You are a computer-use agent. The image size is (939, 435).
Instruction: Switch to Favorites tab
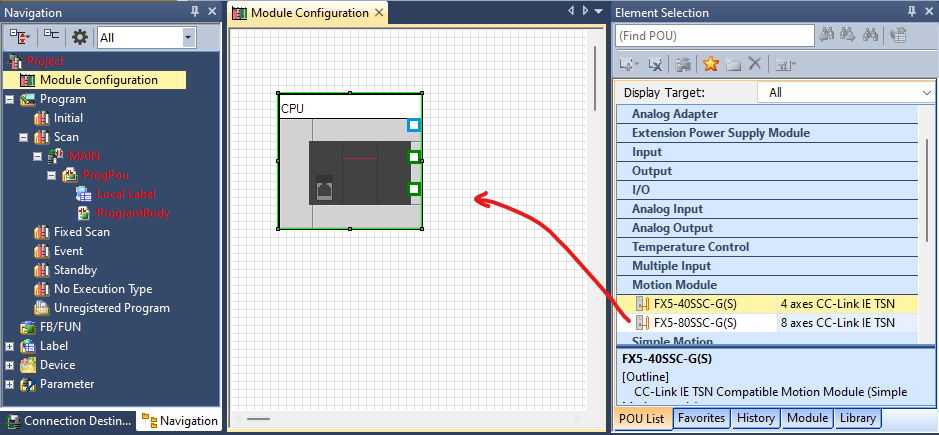pyautogui.click(x=701, y=418)
